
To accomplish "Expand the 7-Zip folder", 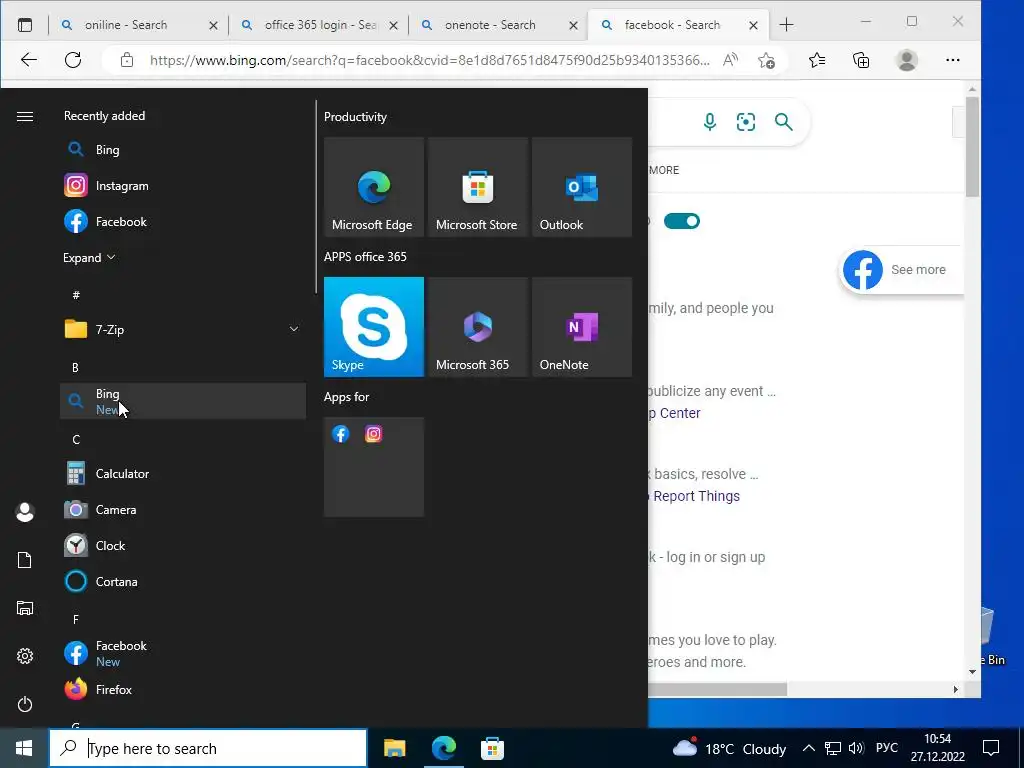I will [x=294, y=329].
